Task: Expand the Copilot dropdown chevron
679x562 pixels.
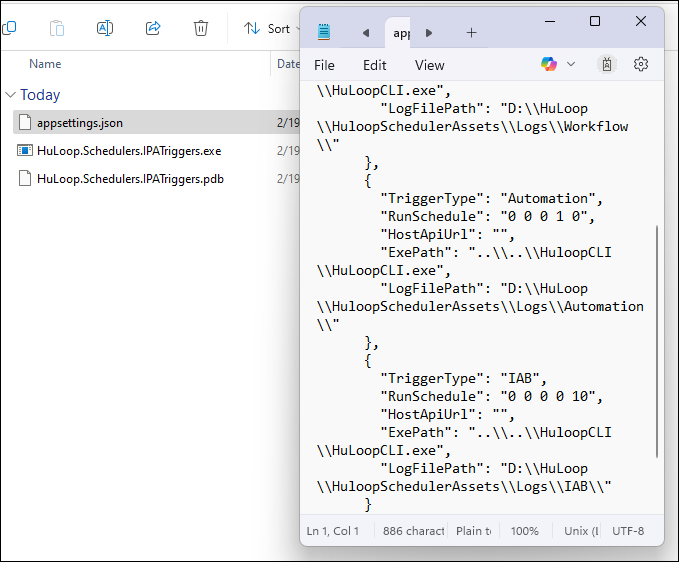Action: pyautogui.click(x=571, y=64)
